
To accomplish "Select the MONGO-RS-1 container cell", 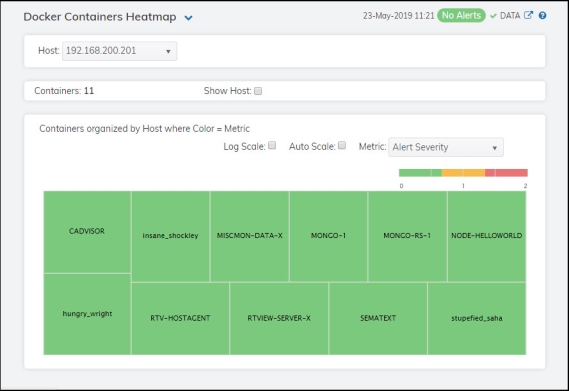I will point(407,236).
